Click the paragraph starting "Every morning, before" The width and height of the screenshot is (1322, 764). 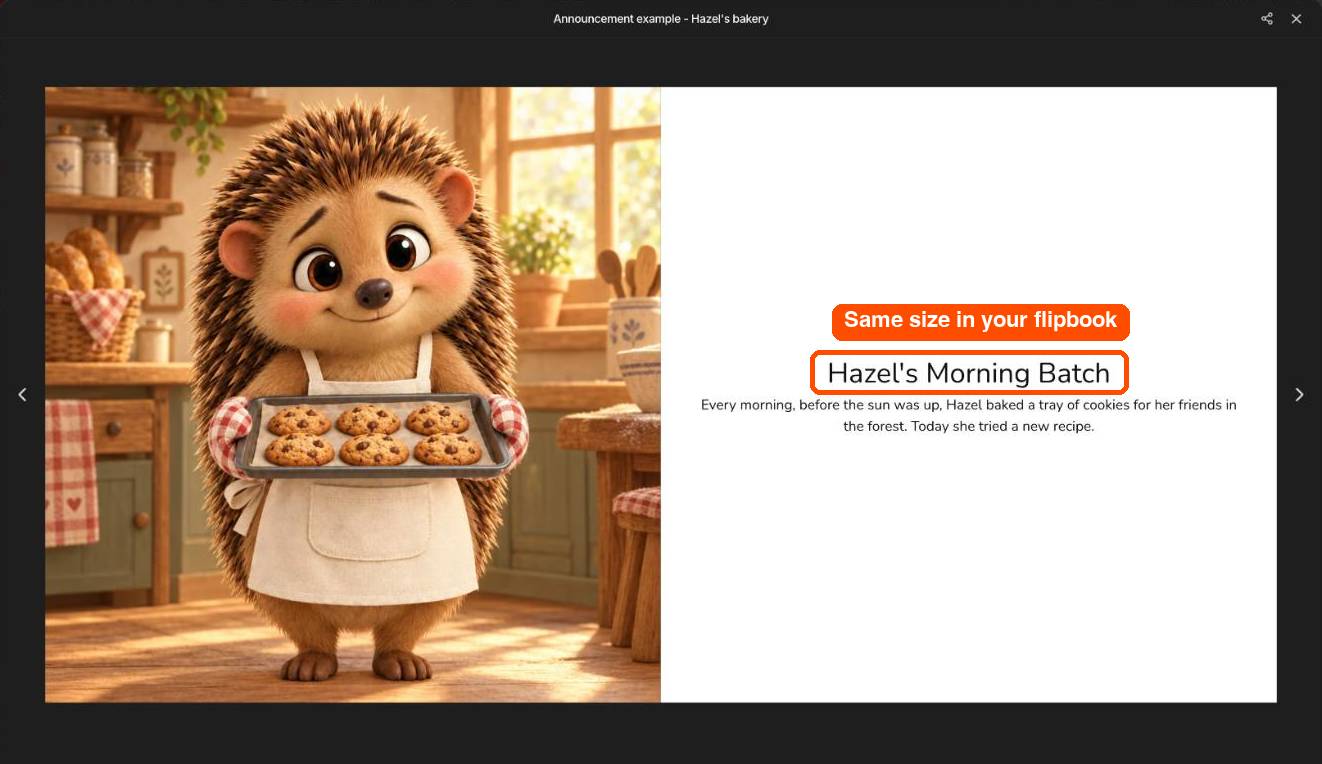pos(969,416)
